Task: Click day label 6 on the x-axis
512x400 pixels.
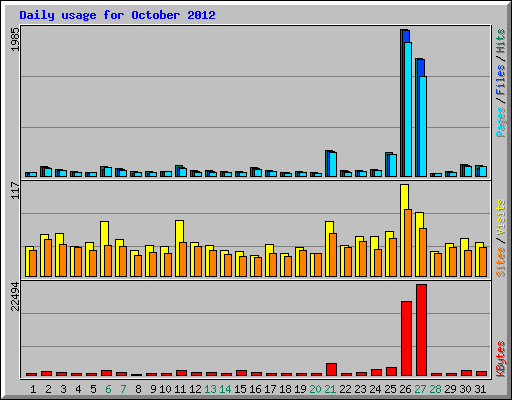Action: tap(108, 389)
